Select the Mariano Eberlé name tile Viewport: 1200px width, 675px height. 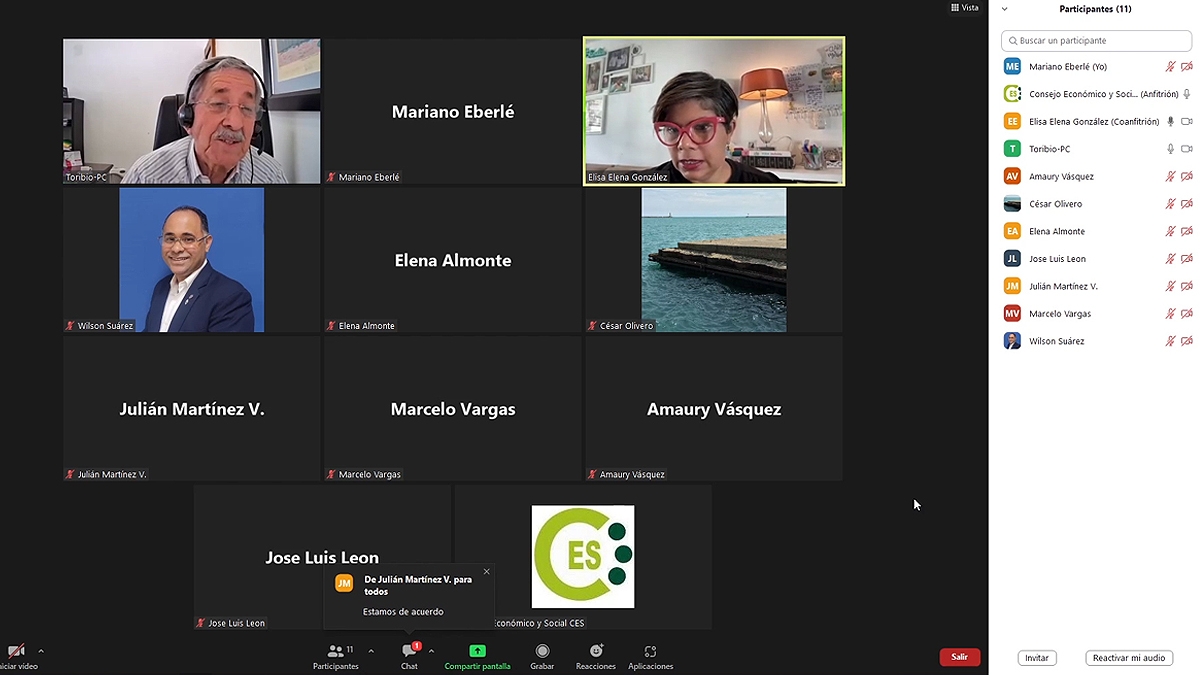pos(453,111)
